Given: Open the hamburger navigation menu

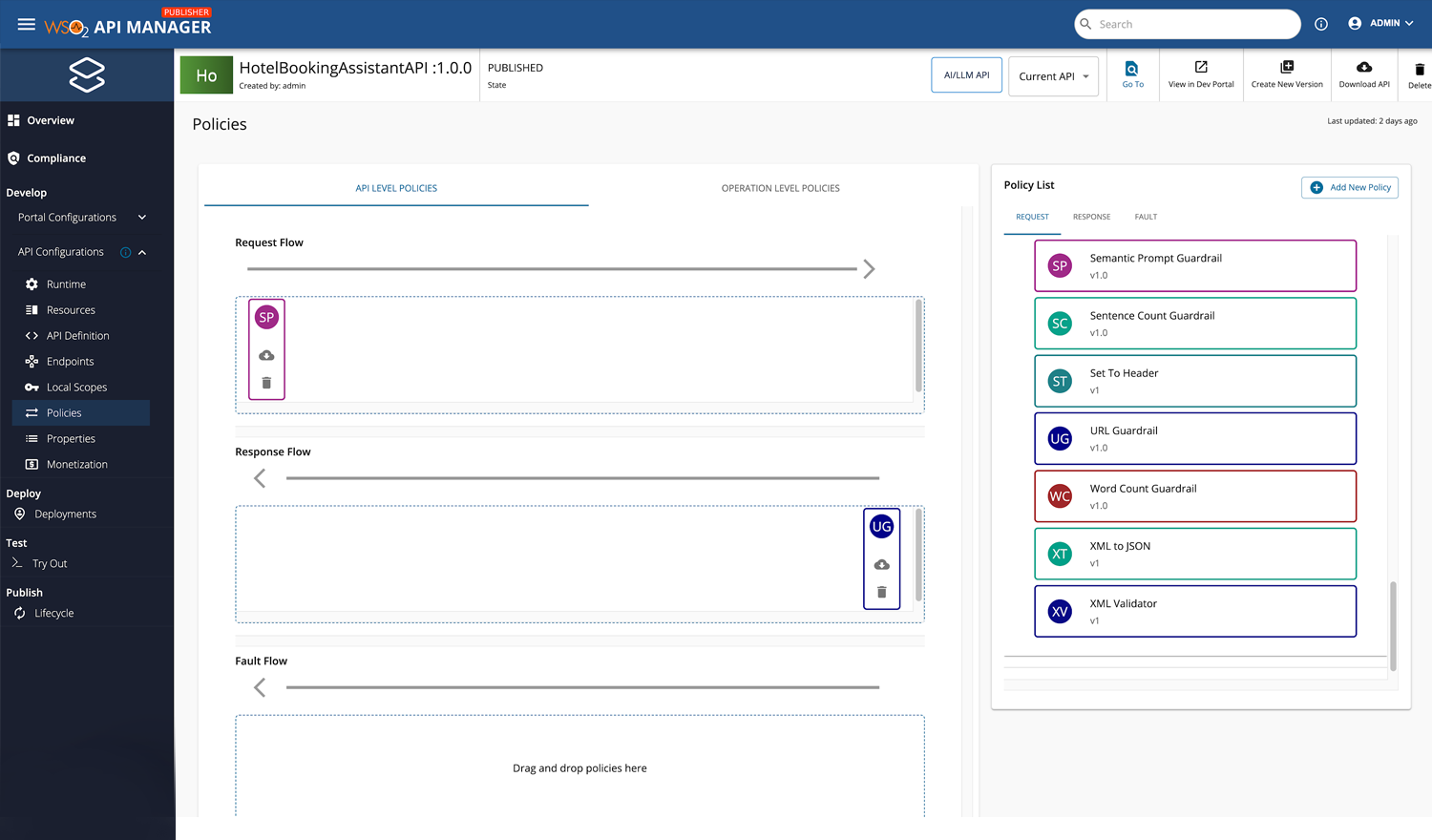Looking at the screenshot, I should coord(26,25).
